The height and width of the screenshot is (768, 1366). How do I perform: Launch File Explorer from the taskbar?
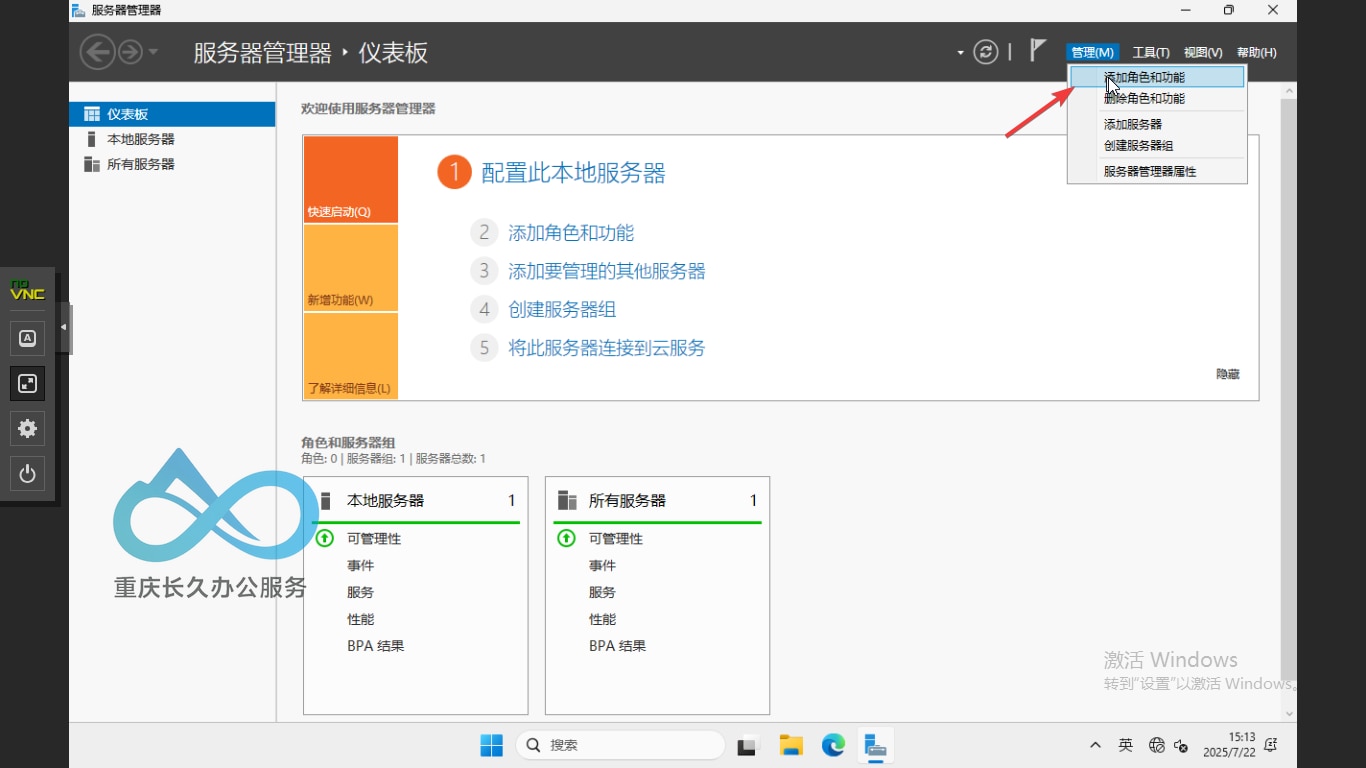(791, 745)
